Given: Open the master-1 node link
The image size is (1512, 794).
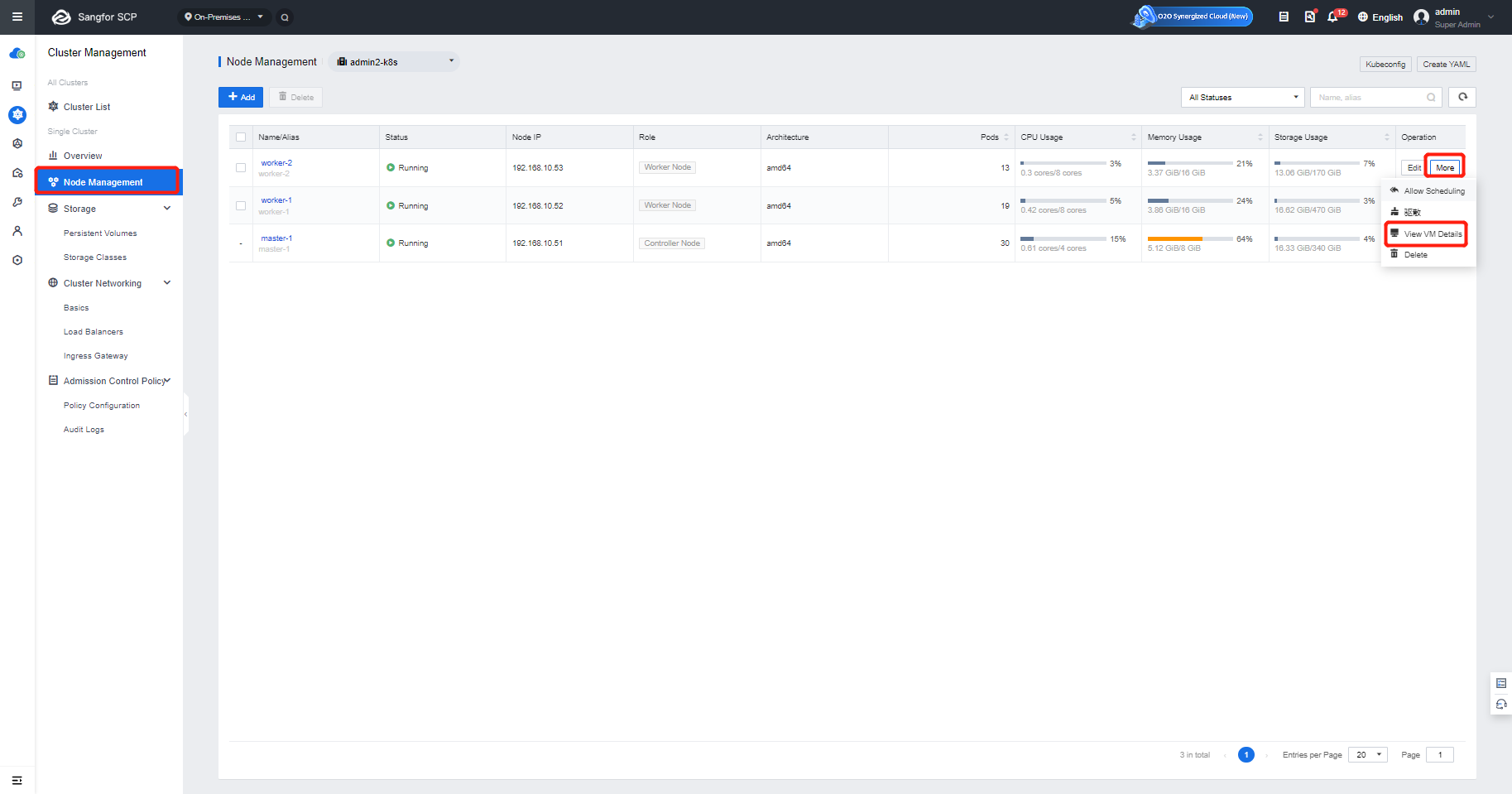Looking at the screenshot, I should point(276,238).
